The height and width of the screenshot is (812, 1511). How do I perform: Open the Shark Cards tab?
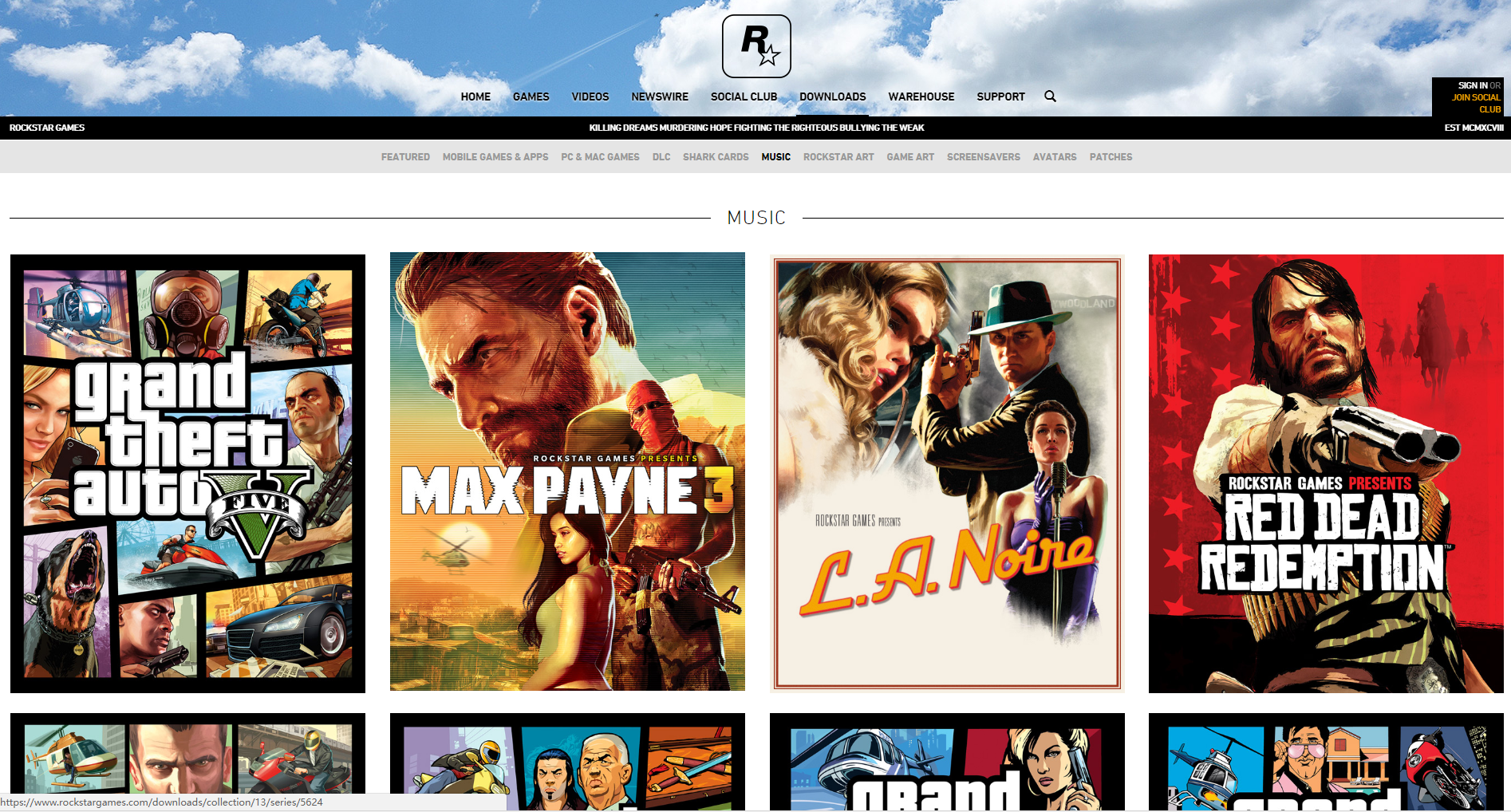point(716,157)
